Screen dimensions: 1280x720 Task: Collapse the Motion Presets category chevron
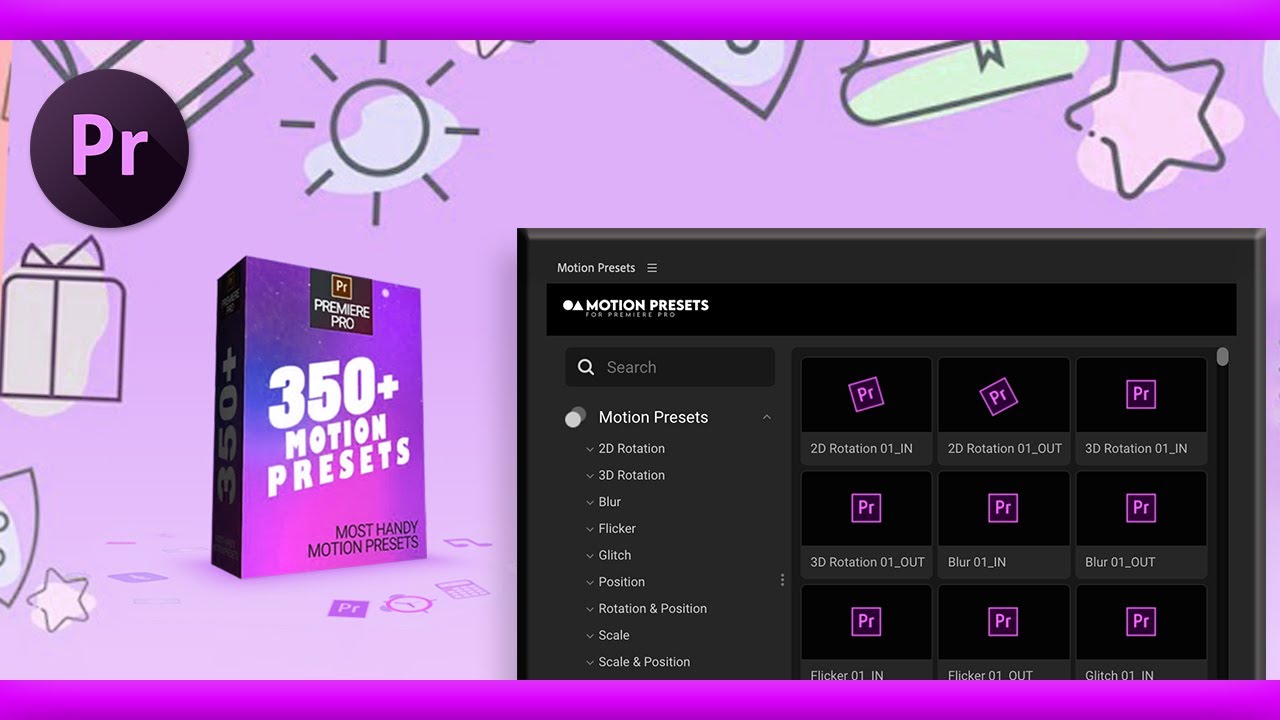(767, 417)
